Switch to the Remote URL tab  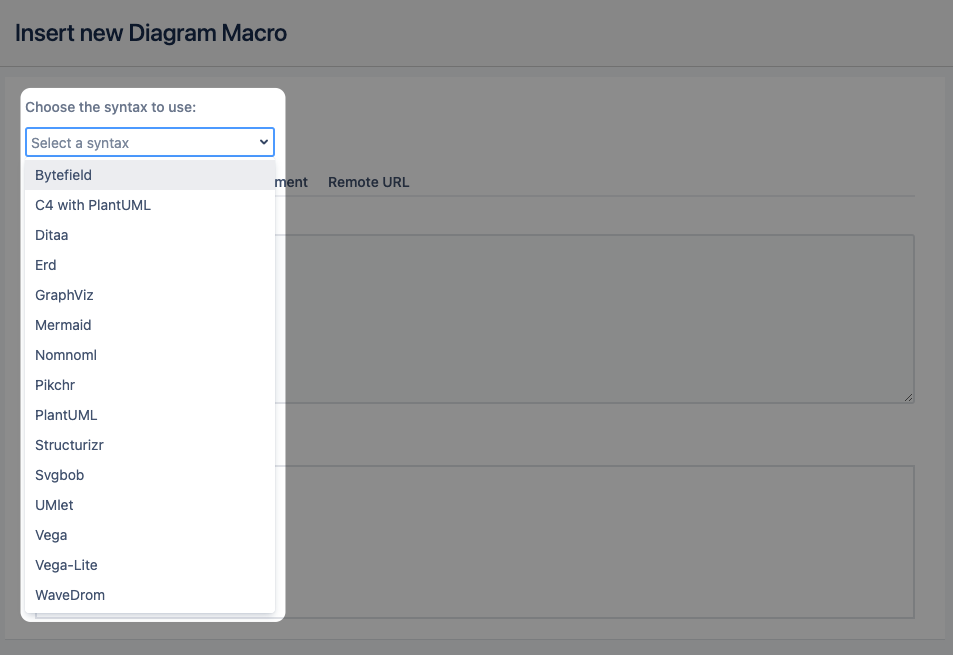point(368,182)
